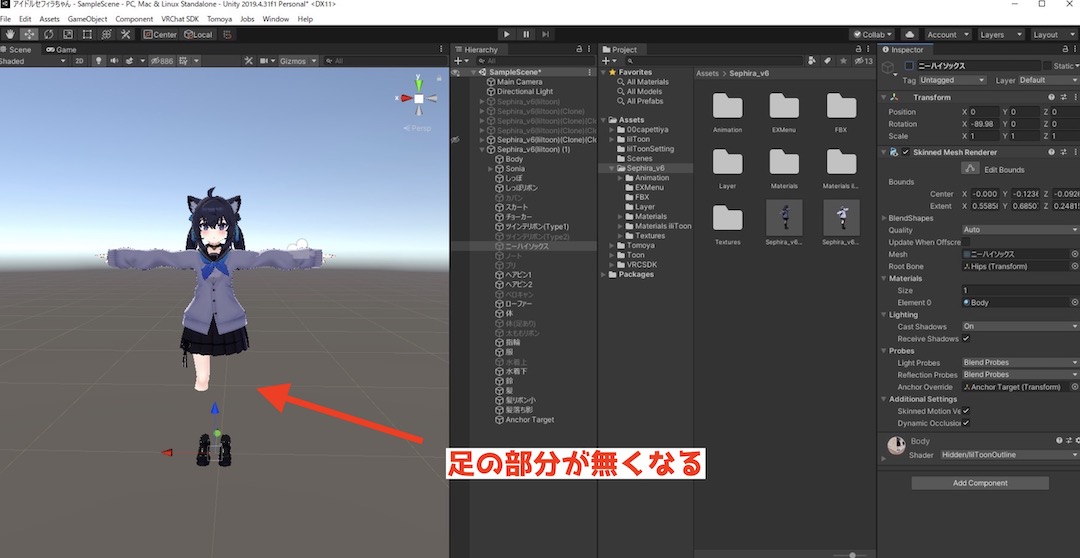This screenshot has height=558, width=1080.
Task: Open Window menu
Action: [276, 19]
